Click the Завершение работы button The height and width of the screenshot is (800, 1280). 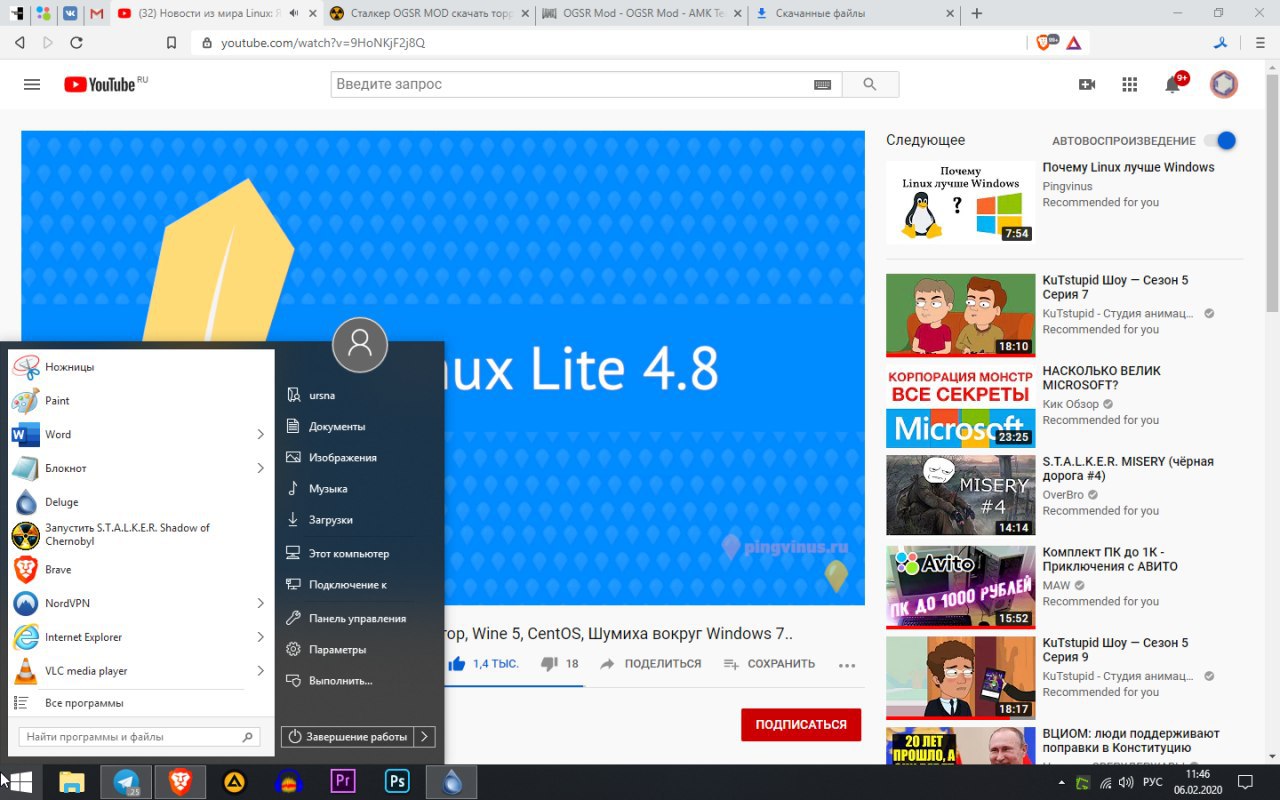pos(348,737)
